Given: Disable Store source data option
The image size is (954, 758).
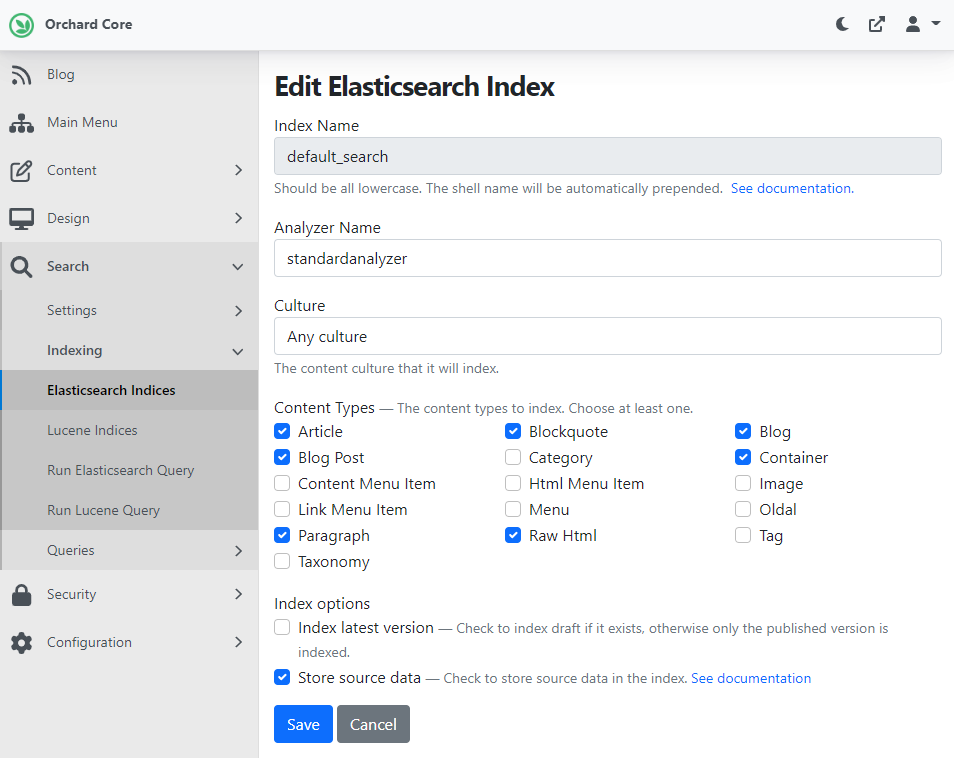Looking at the screenshot, I should [282, 677].
